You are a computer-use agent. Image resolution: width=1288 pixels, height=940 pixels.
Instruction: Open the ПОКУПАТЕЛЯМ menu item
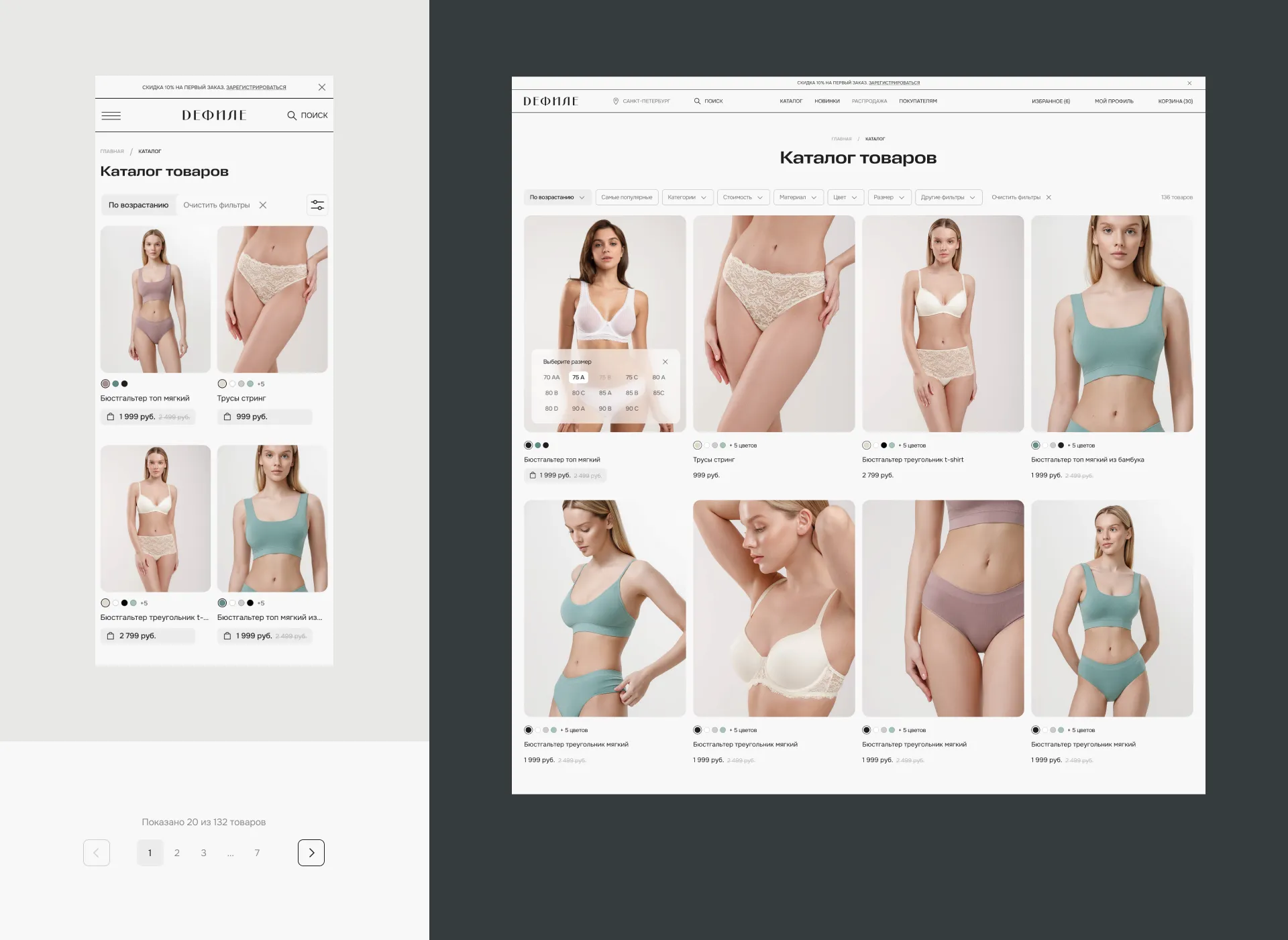click(918, 101)
